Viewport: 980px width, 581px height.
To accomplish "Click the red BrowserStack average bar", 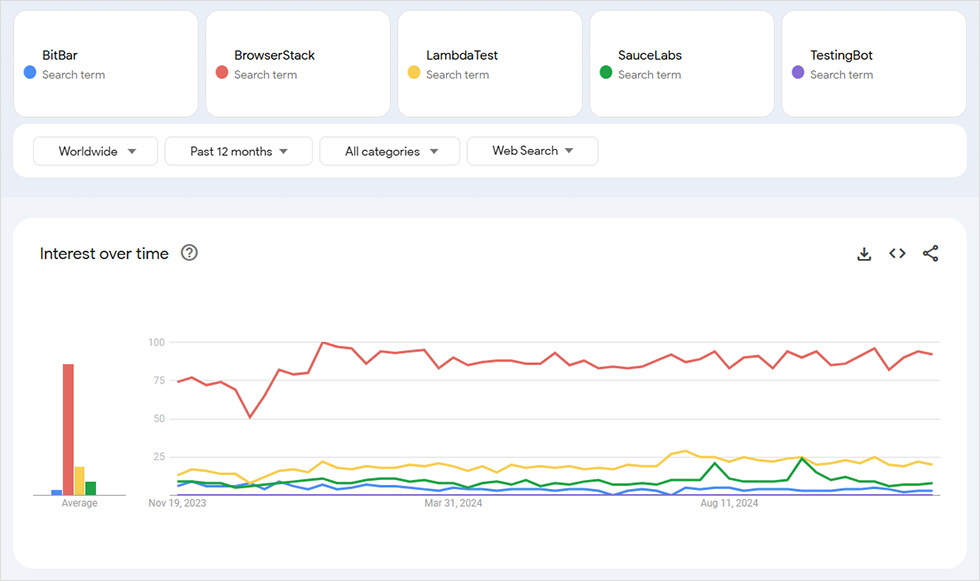I will [x=68, y=430].
